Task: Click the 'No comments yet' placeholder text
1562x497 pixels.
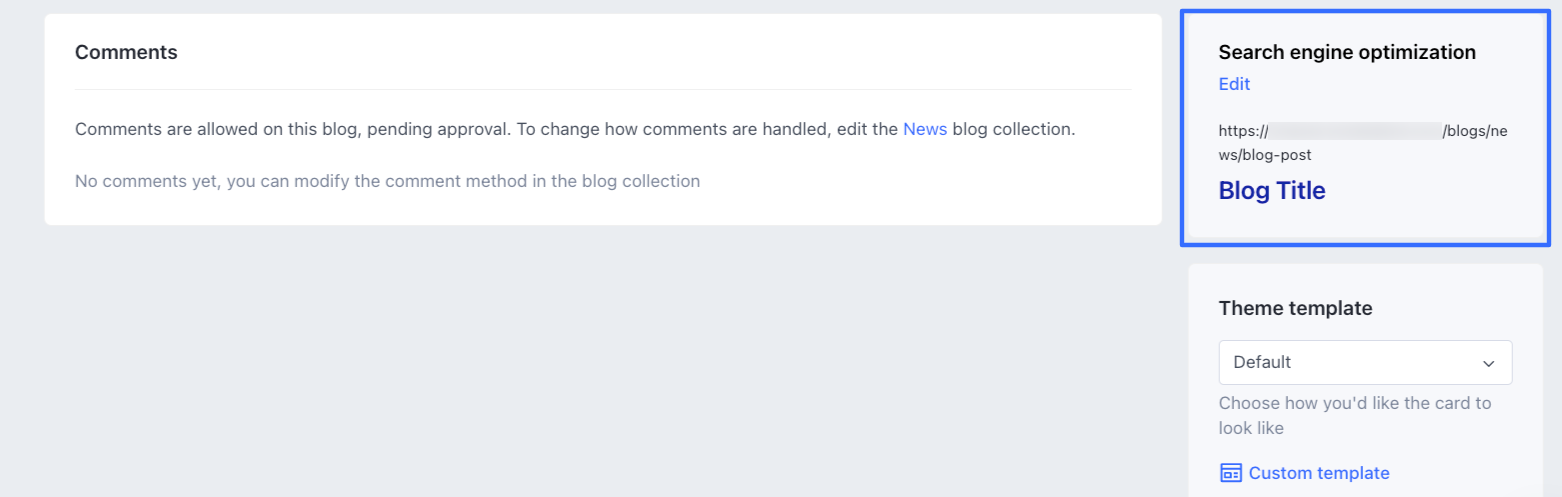Action: [x=387, y=181]
